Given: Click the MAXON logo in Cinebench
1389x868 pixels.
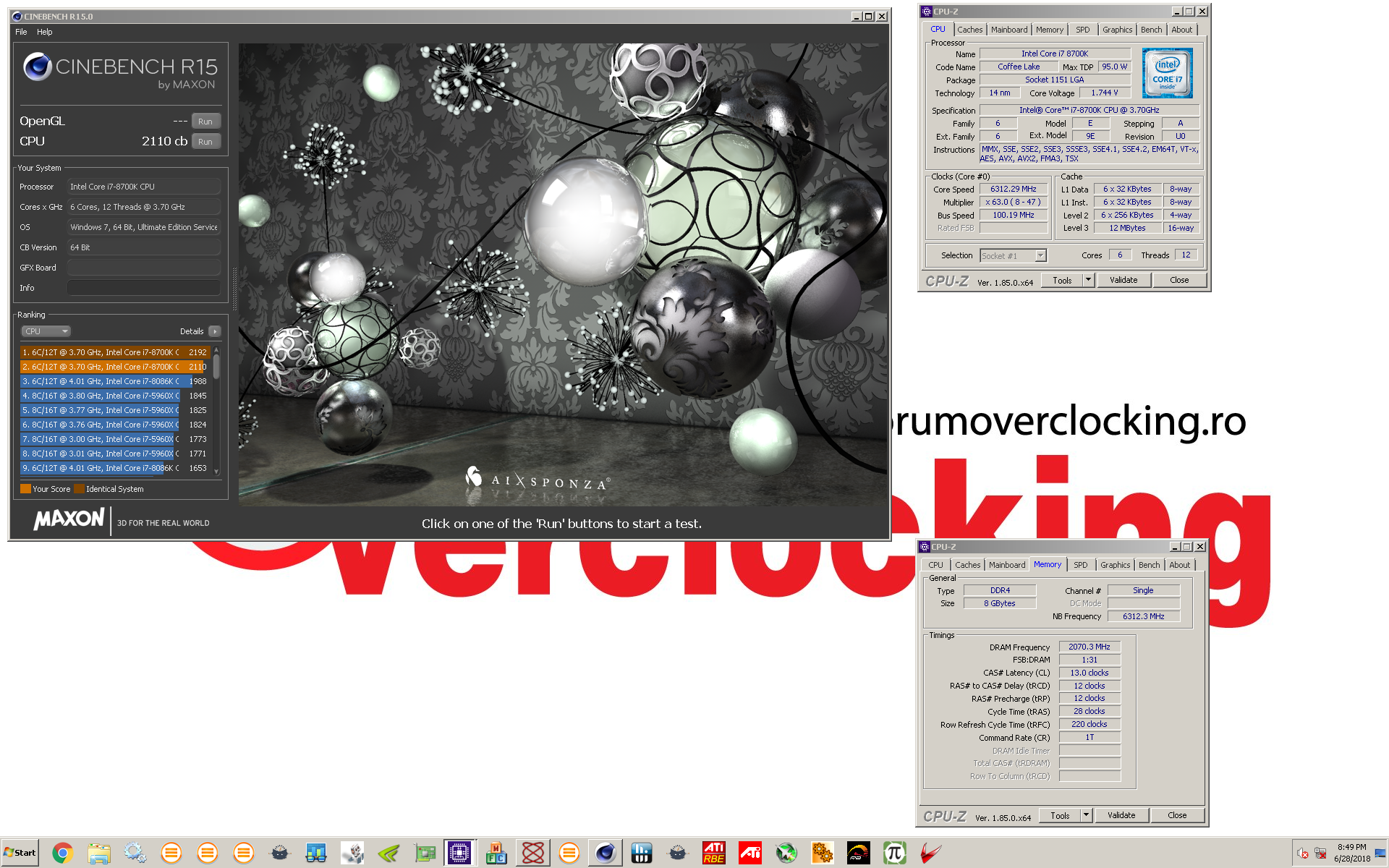Looking at the screenshot, I should (69, 519).
